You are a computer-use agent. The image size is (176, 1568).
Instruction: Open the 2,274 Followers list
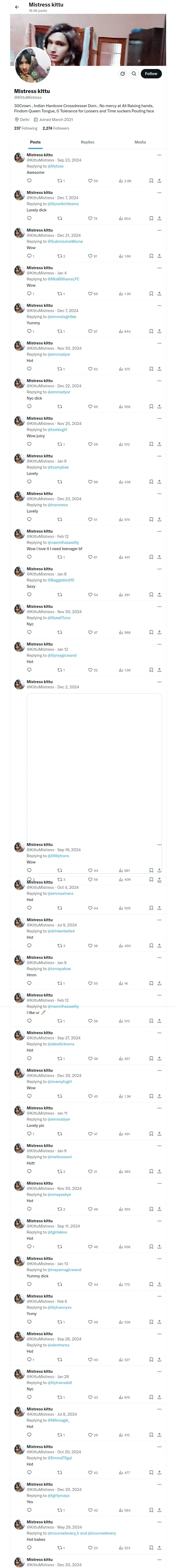pos(56,128)
